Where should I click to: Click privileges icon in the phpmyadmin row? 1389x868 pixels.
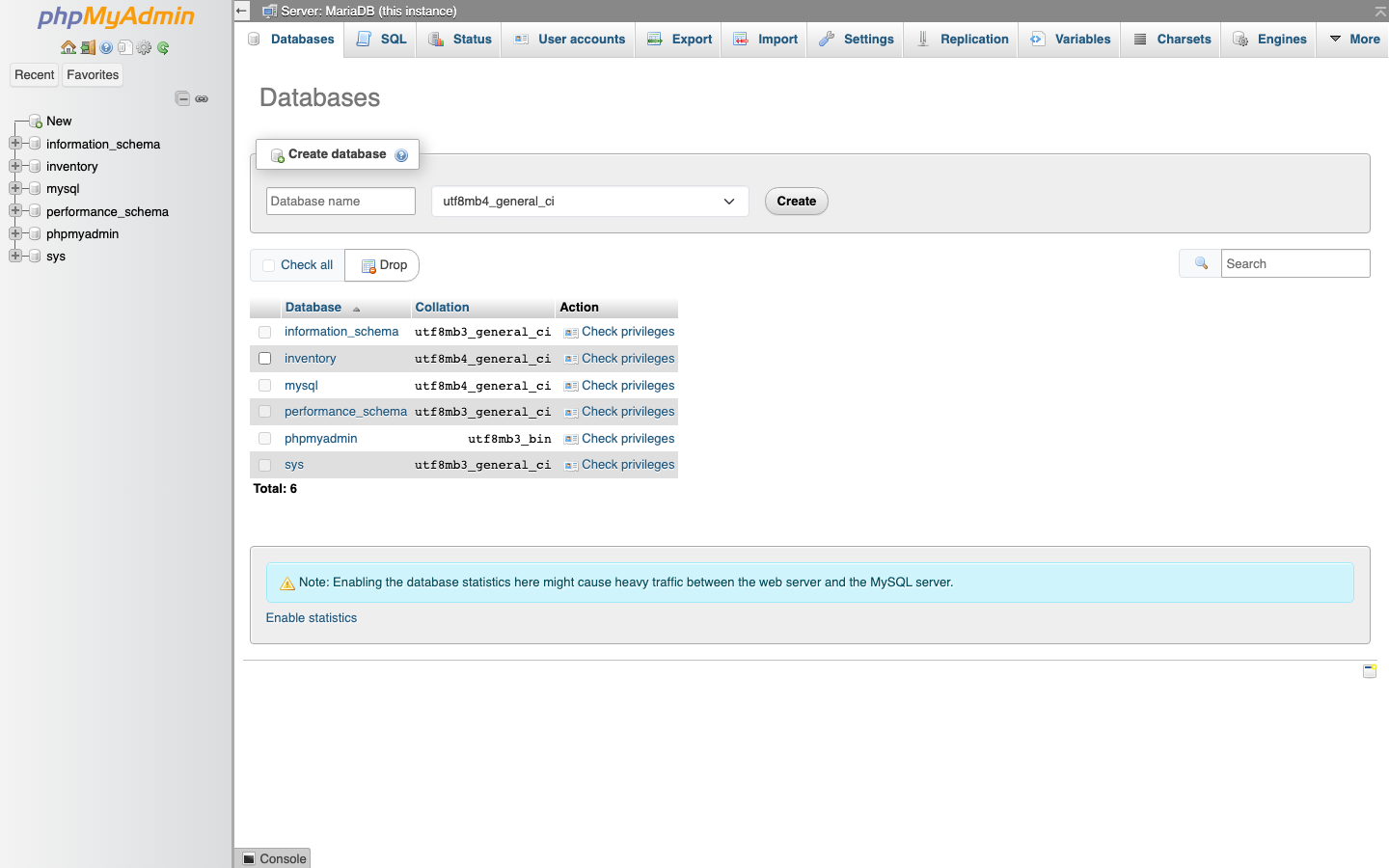[x=571, y=439]
